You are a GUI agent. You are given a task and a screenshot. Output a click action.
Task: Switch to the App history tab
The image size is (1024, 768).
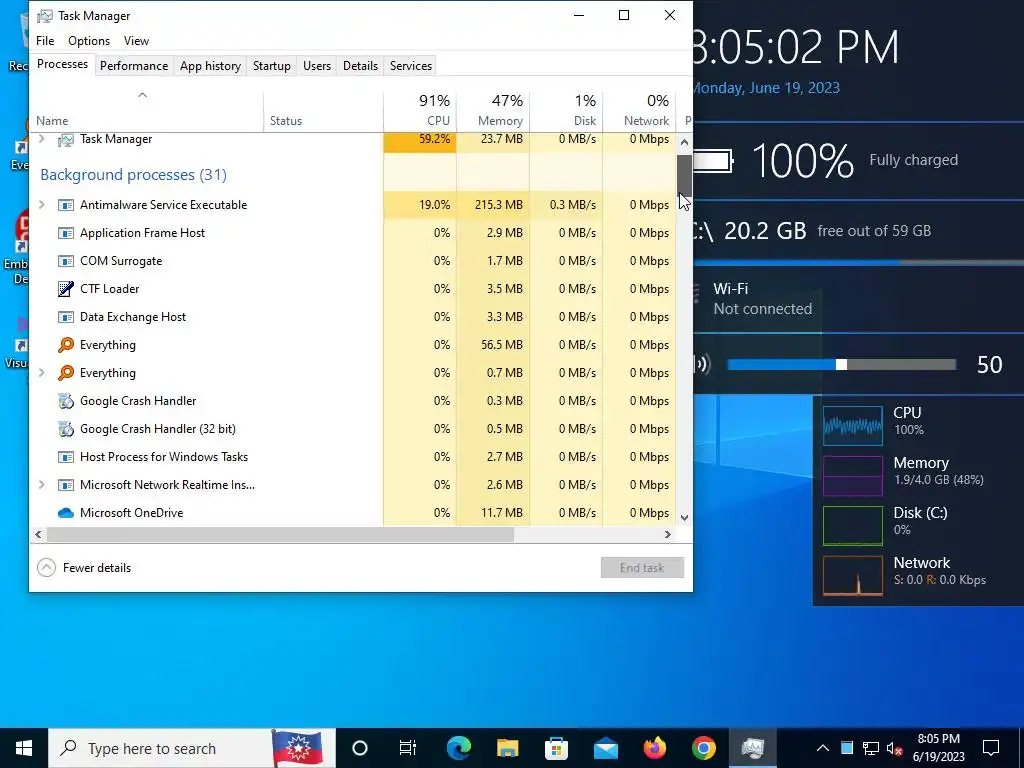click(210, 66)
